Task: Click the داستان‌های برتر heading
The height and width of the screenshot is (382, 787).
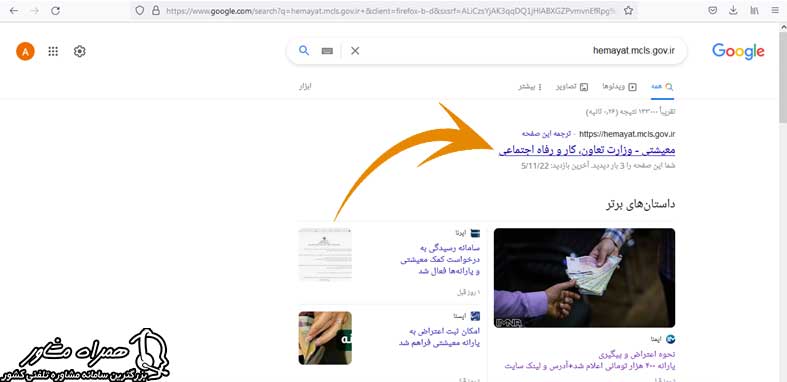Action: click(640, 204)
